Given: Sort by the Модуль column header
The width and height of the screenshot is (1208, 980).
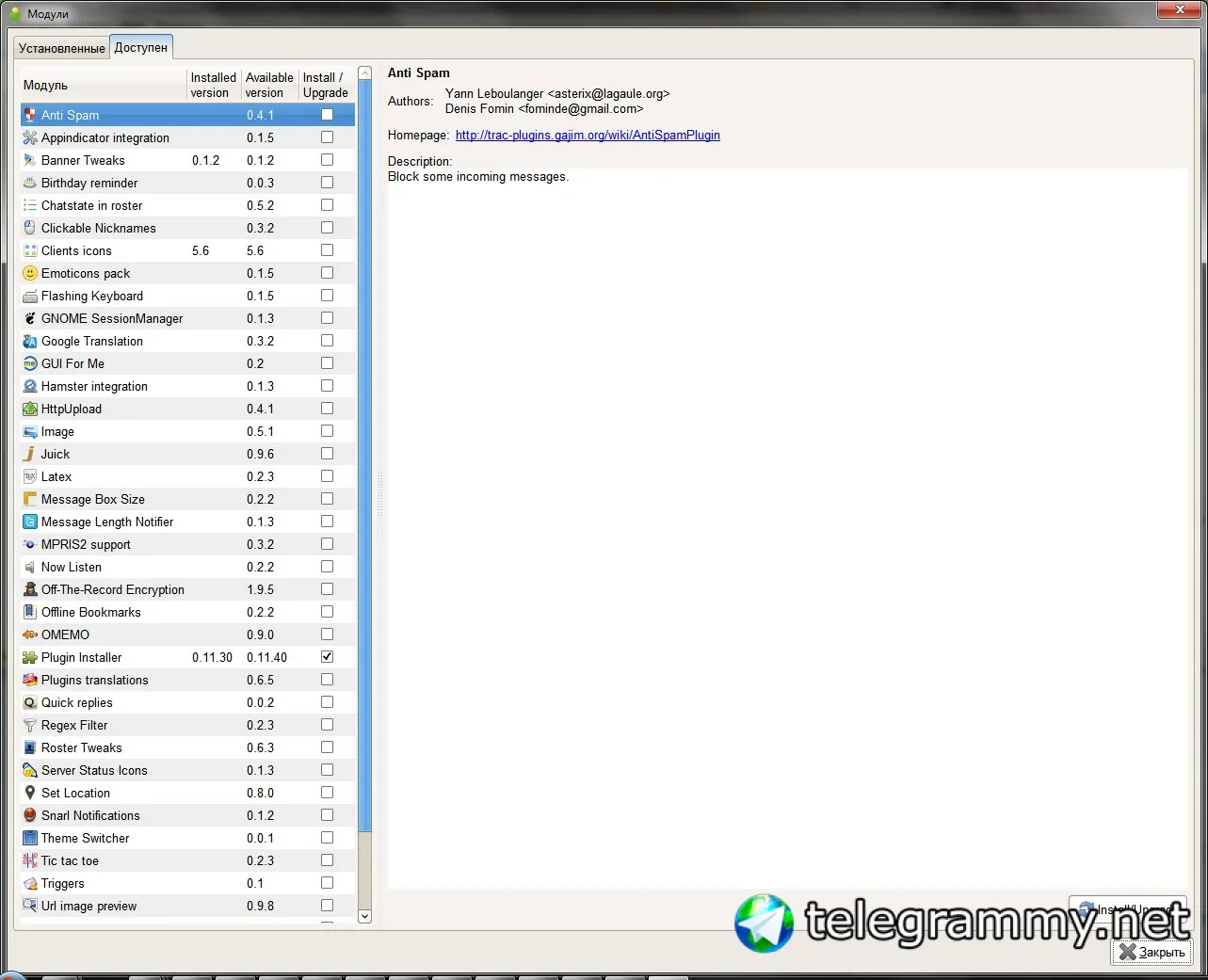Looking at the screenshot, I should click(104, 85).
